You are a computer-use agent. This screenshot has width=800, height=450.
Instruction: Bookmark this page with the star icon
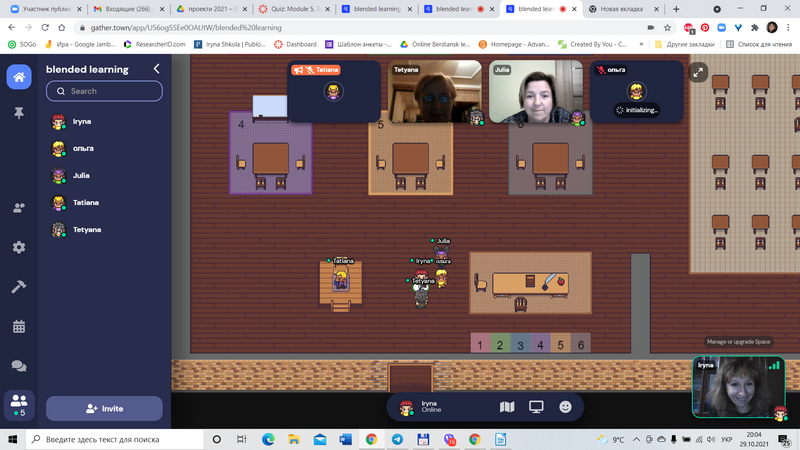667,28
